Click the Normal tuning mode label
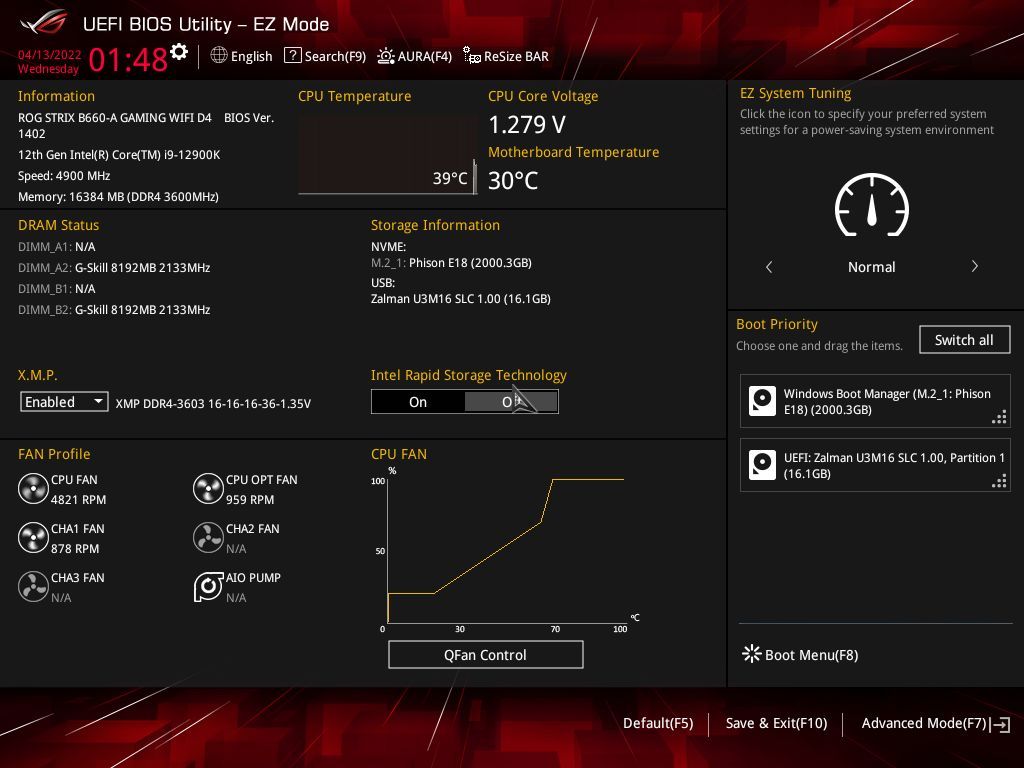This screenshot has height=768, width=1024. [871, 267]
